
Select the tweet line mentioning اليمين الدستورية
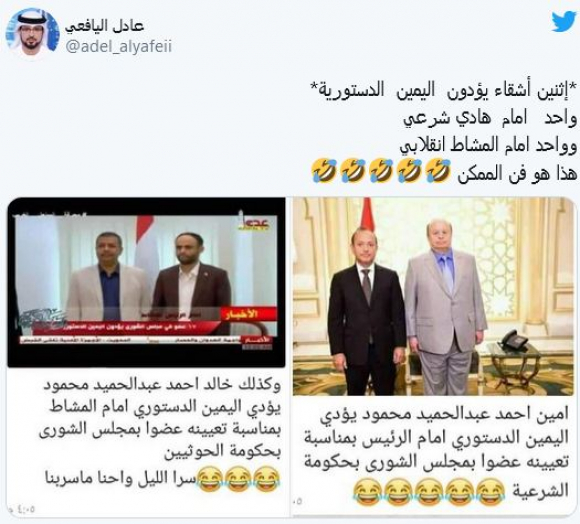tap(443, 91)
